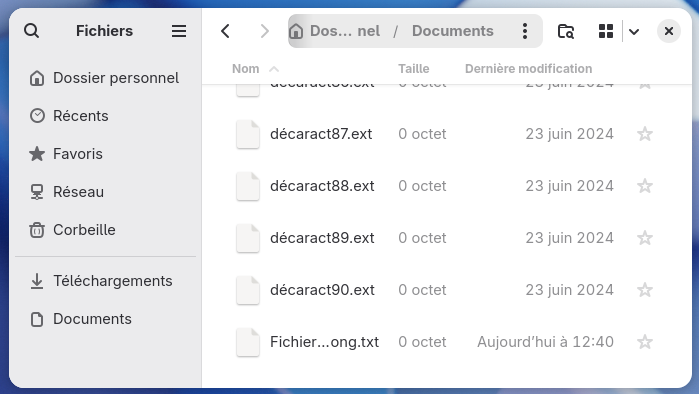This screenshot has width=699, height=394.
Task: Open the path bar three-dot menu
Action: pyautogui.click(x=525, y=31)
